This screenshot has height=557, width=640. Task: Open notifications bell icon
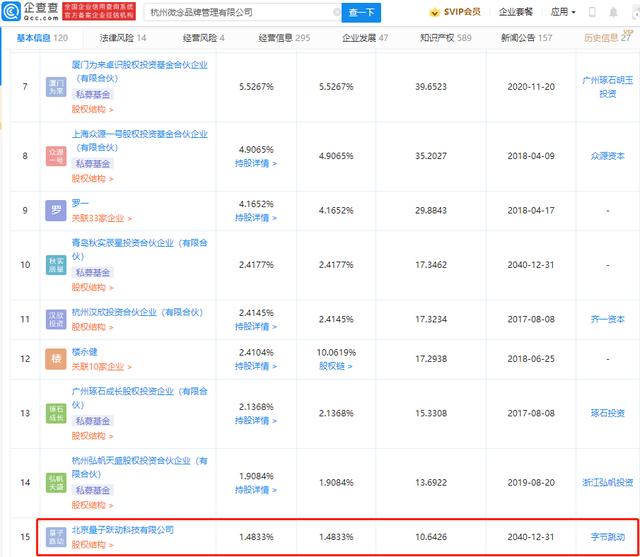[x=613, y=12]
